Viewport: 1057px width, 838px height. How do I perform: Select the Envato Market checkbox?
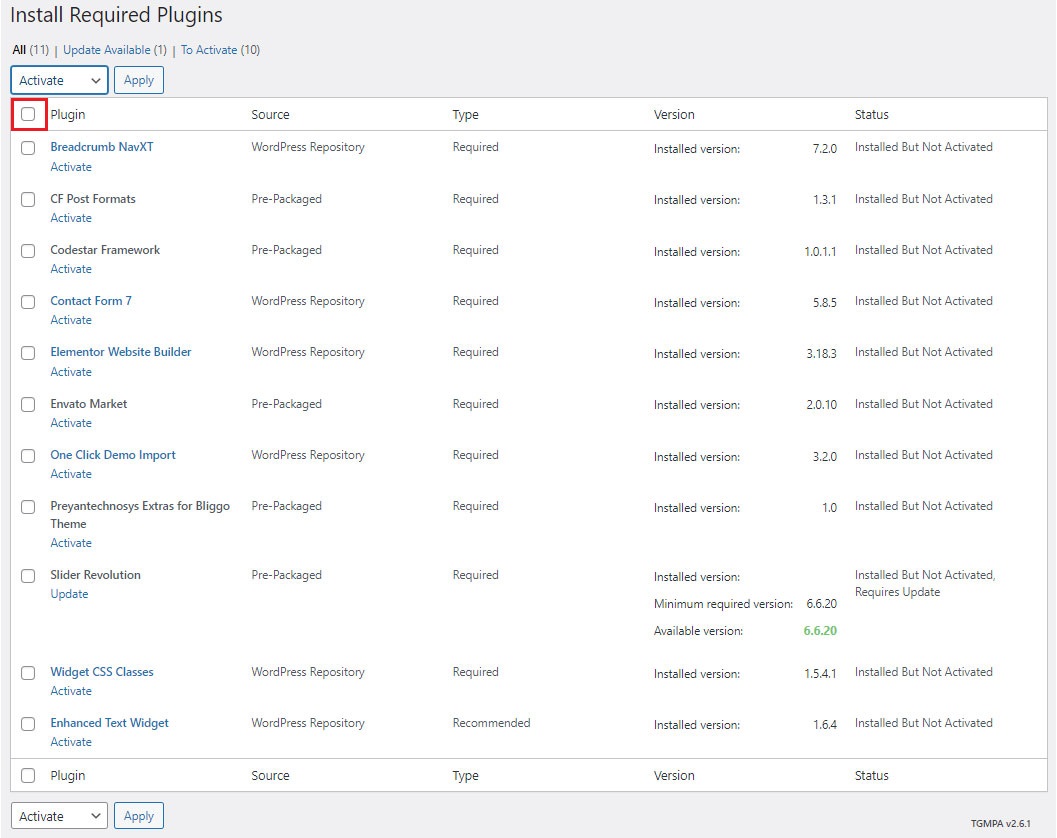click(x=28, y=405)
